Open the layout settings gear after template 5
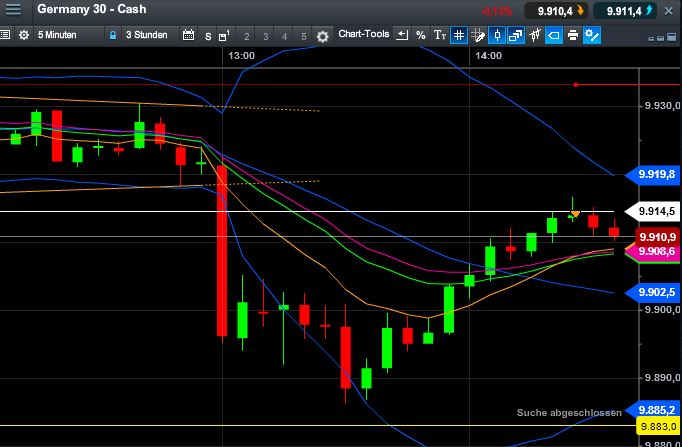The width and height of the screenshot is (682, 447). point(322,36)
